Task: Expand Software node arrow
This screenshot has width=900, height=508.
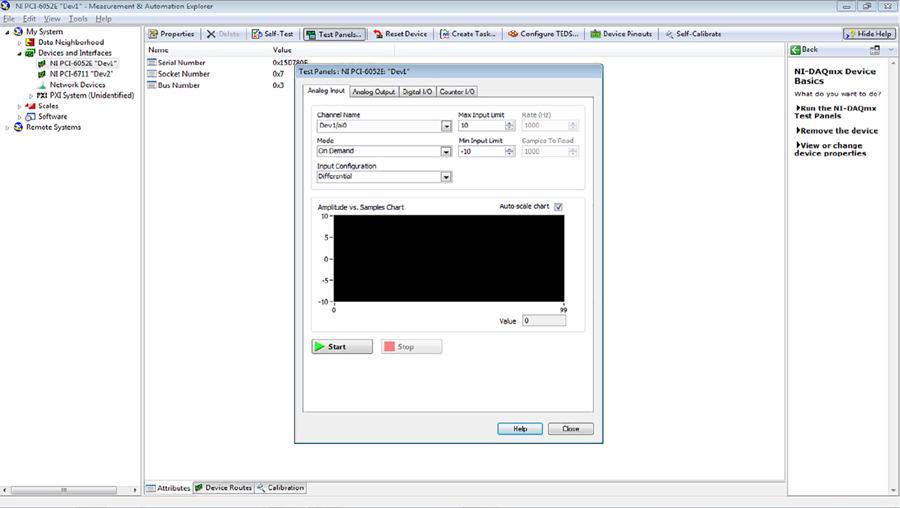Action: pyautogui.click(x=19, y=117)
